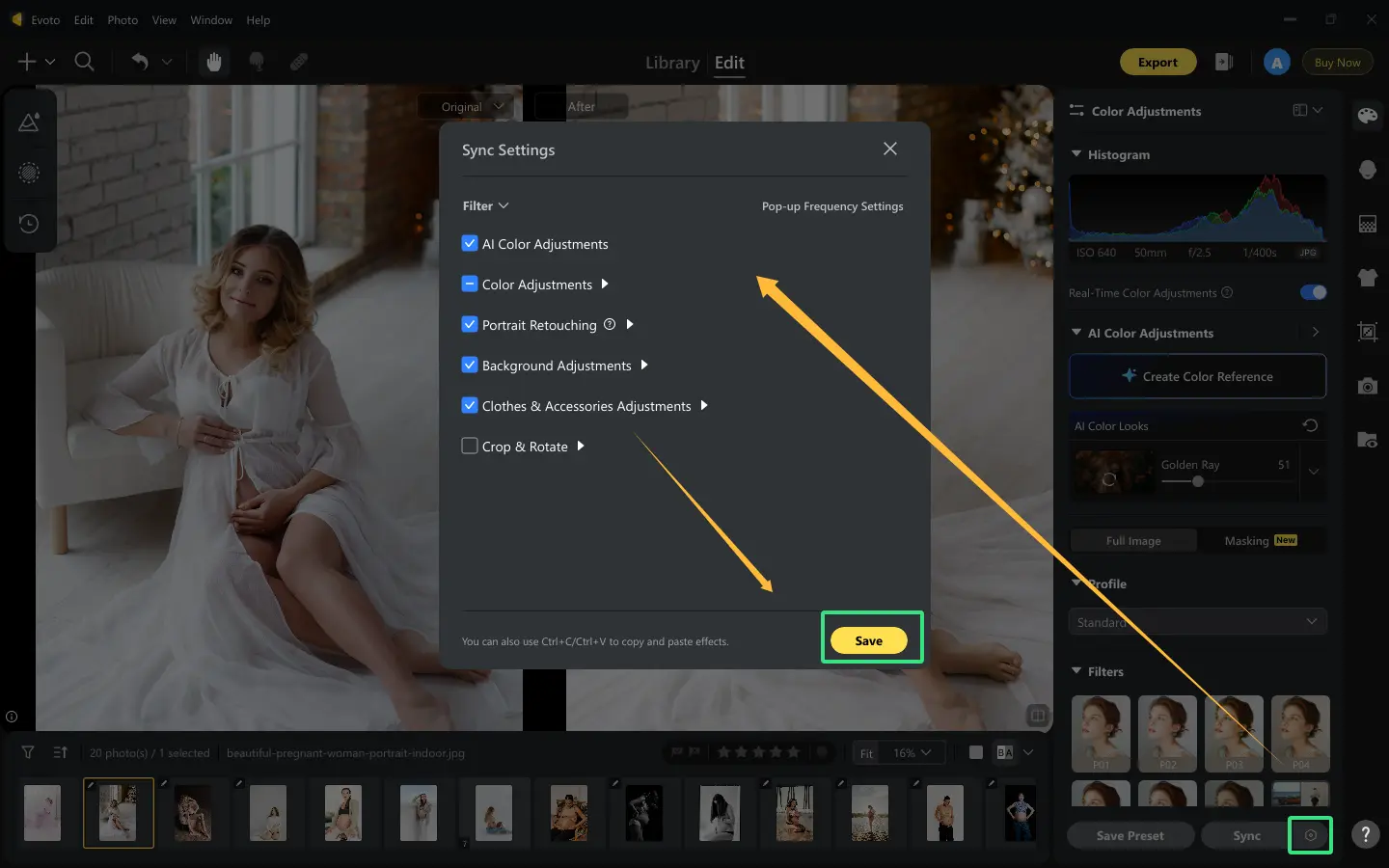The height and width of the screenshot is (868, 1389).
Task: Open Pop-up Frequency Settings link
Action: click(x=832, y=206)
